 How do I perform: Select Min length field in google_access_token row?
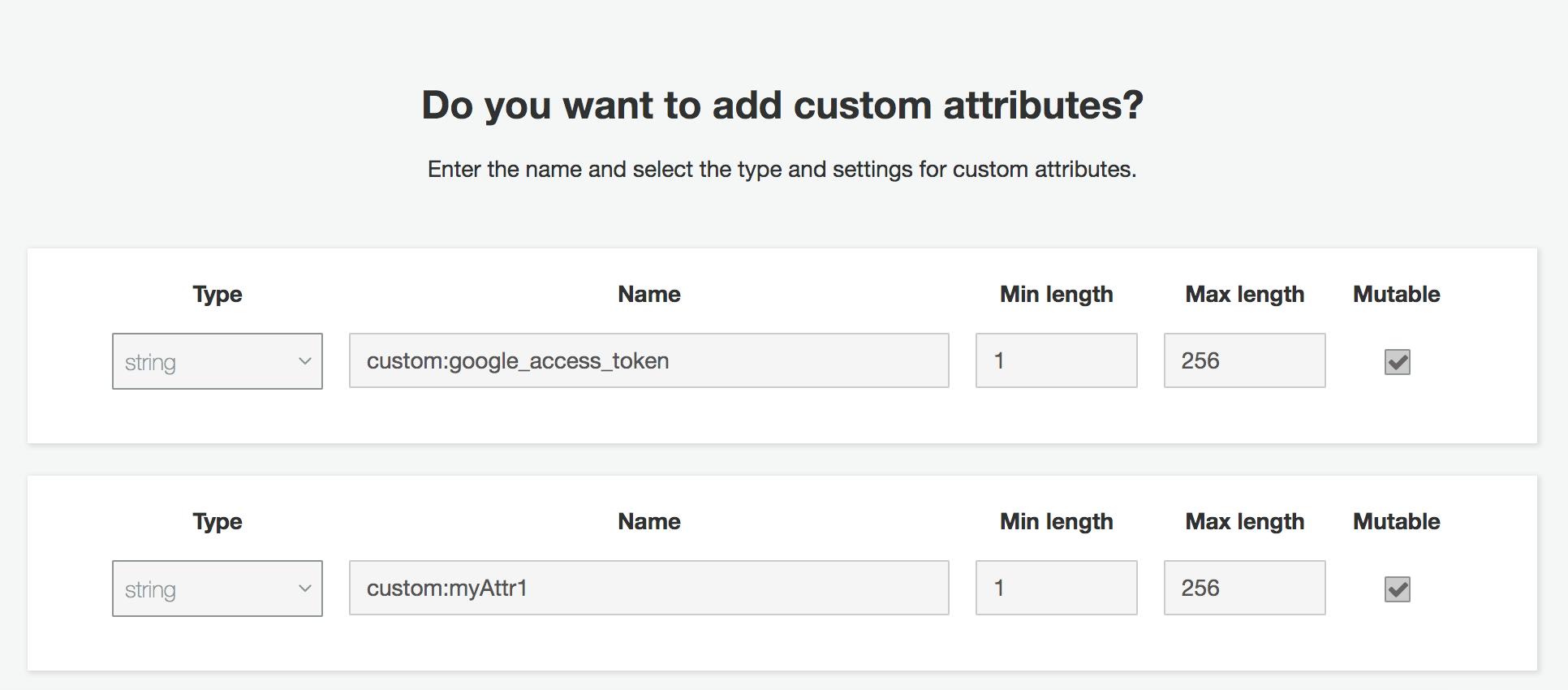(x=1056, y=360)
